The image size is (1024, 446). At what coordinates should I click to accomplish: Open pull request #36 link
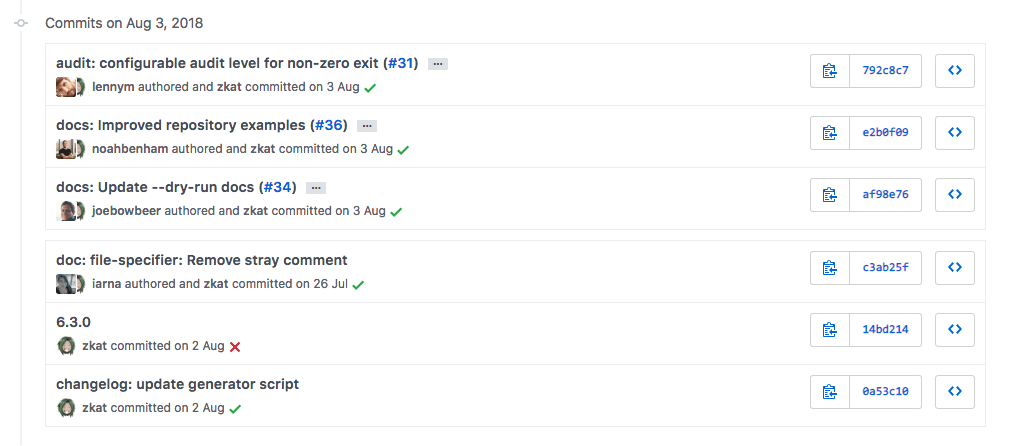[329, 125]
